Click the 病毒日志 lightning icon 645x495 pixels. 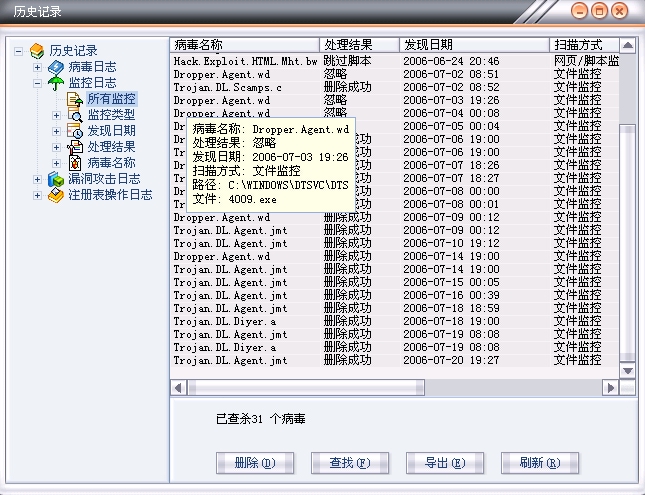coord(56,67)
